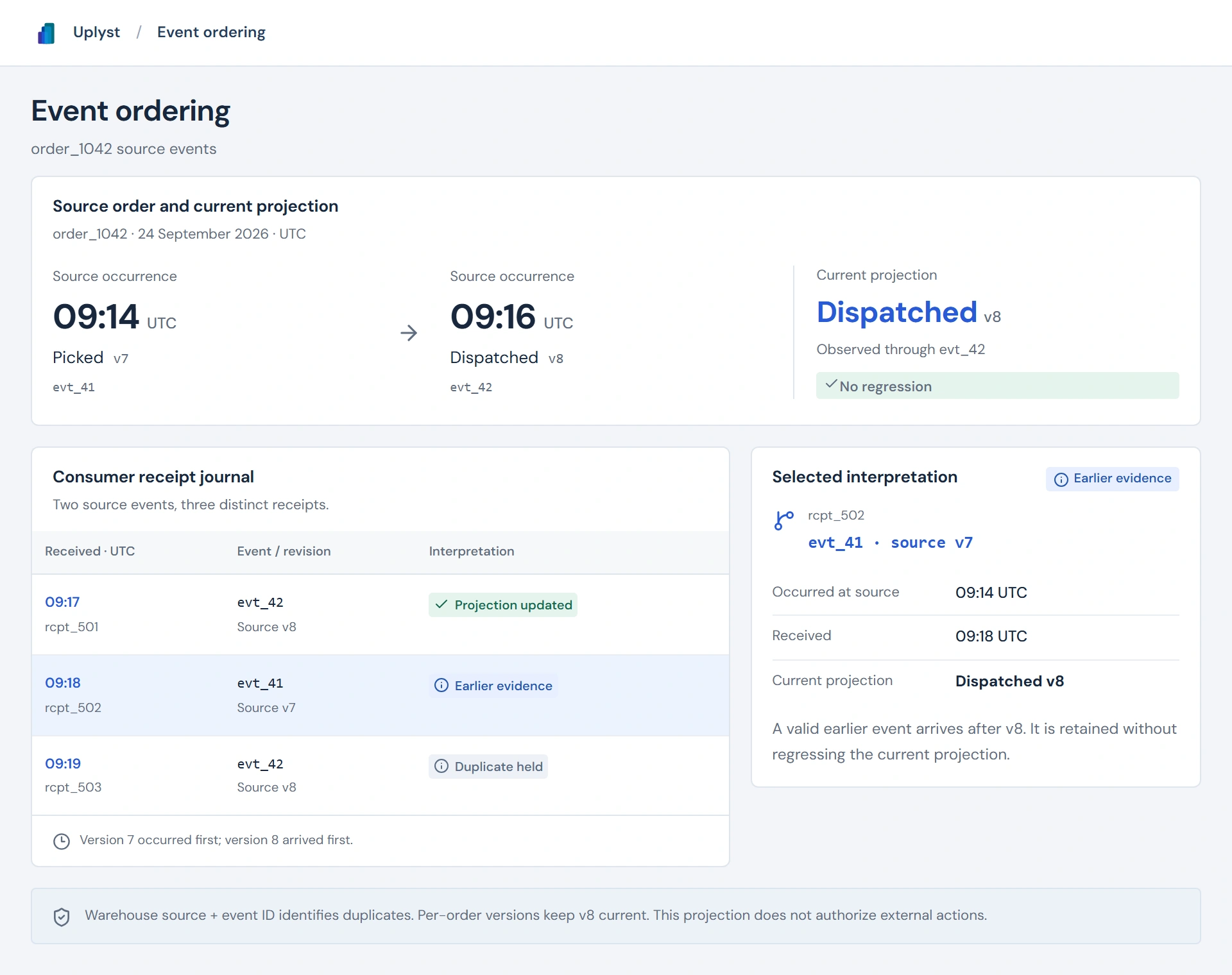Click the Version 7 occurred first note
The width and height of the screenshot is (1232, 975).
(x=216, y=840)
